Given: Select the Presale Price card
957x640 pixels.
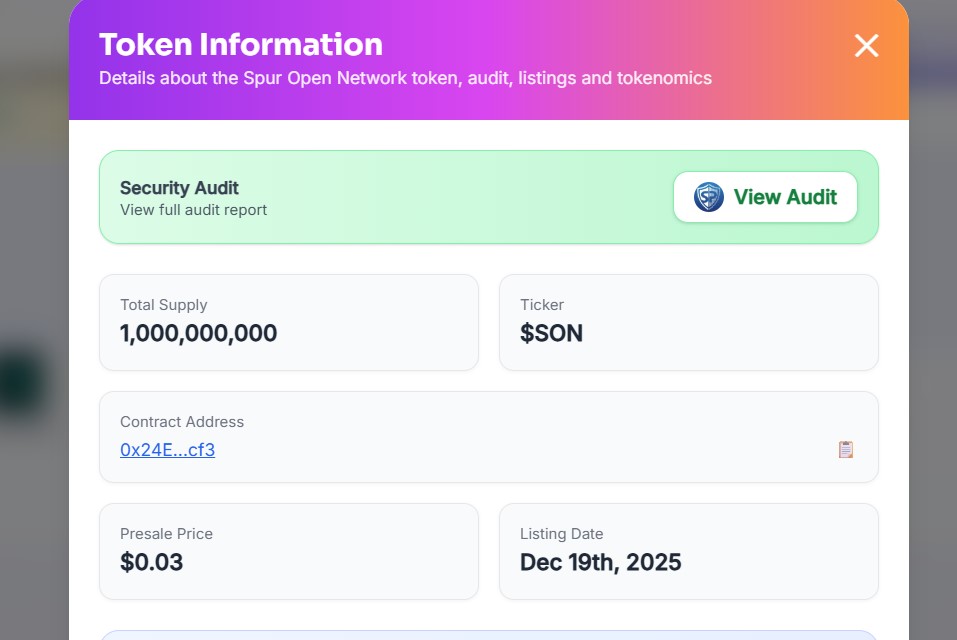Looking at the screenshot, I should click(x=288, y=551).
